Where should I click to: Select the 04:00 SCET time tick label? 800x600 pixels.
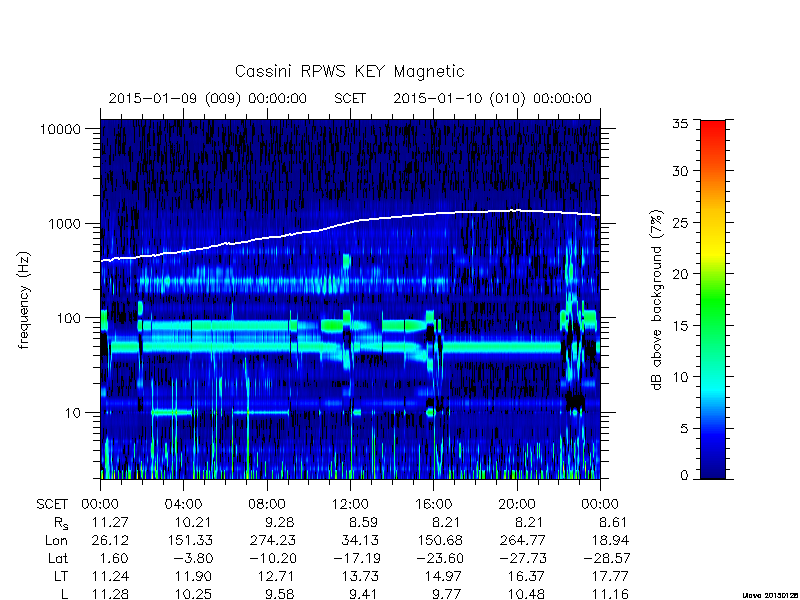(x=183, y=505)
